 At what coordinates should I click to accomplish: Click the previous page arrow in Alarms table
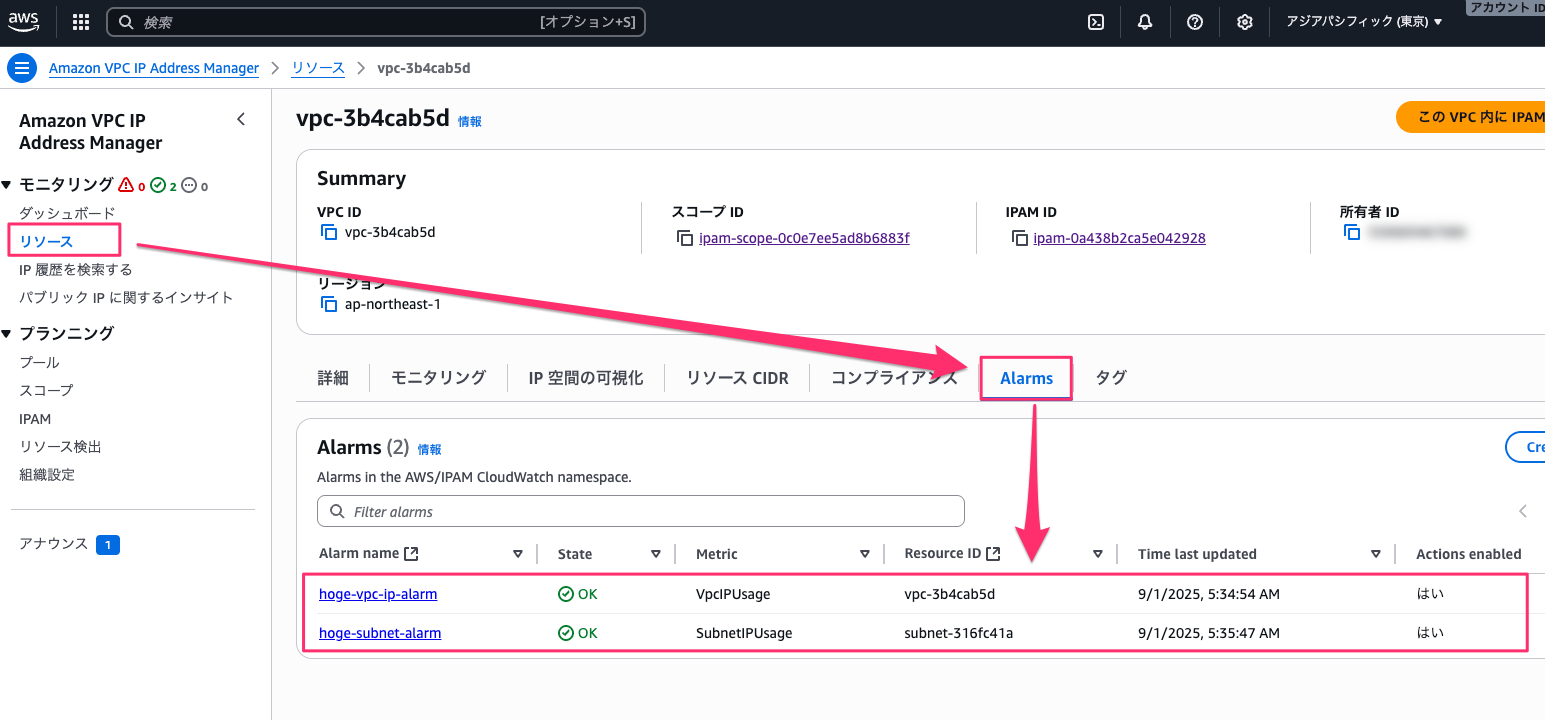(x=1523, y=511)
